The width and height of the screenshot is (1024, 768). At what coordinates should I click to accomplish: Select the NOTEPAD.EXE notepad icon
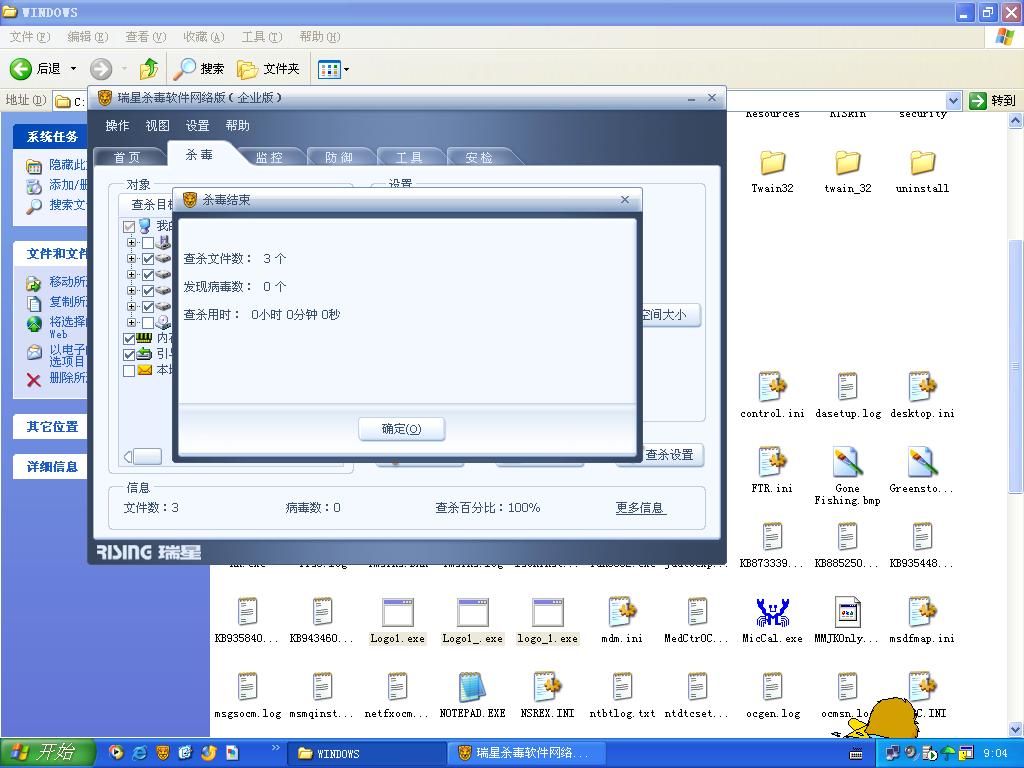[472, 687]
